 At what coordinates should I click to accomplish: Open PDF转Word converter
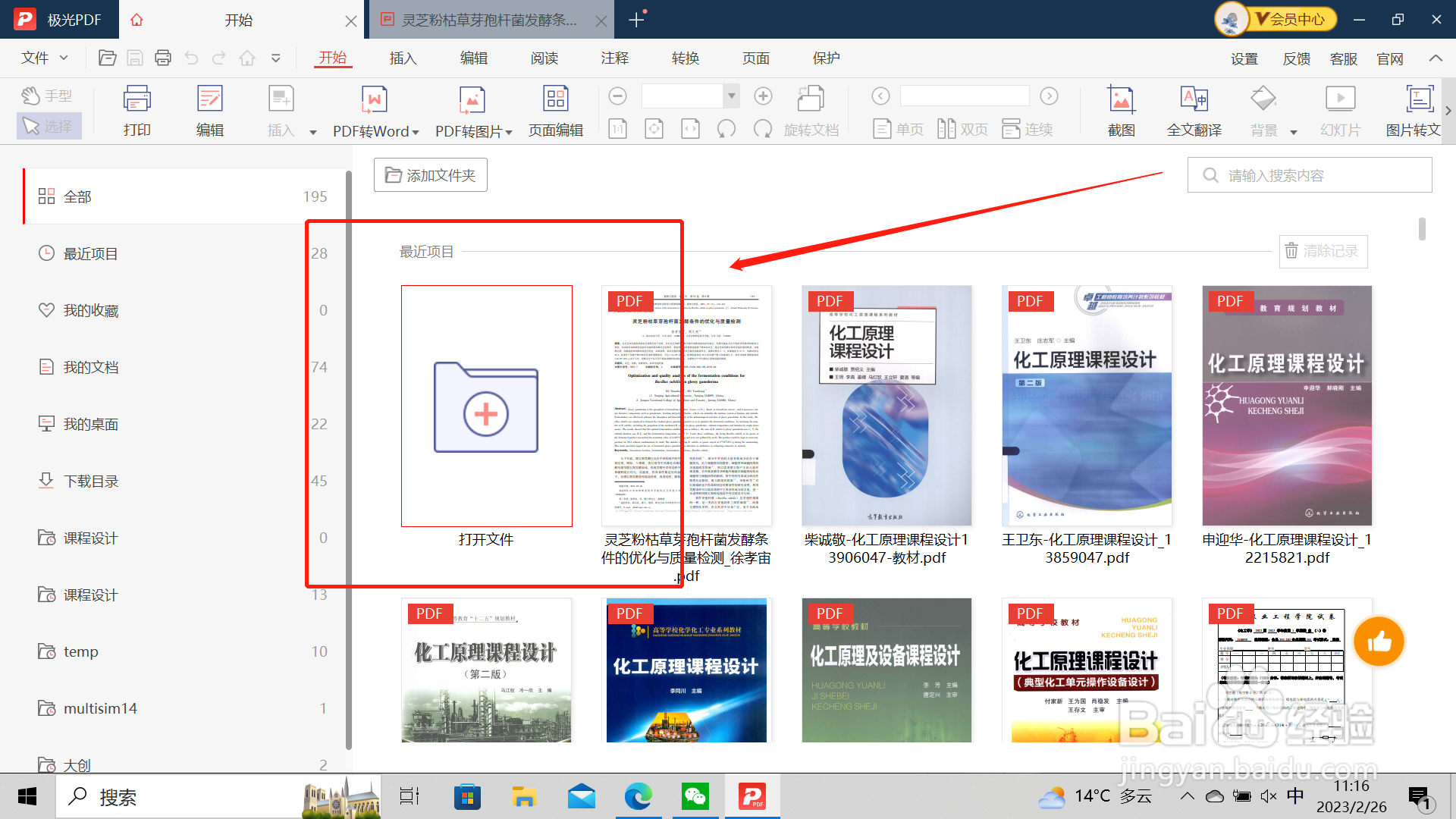[375, 111]
